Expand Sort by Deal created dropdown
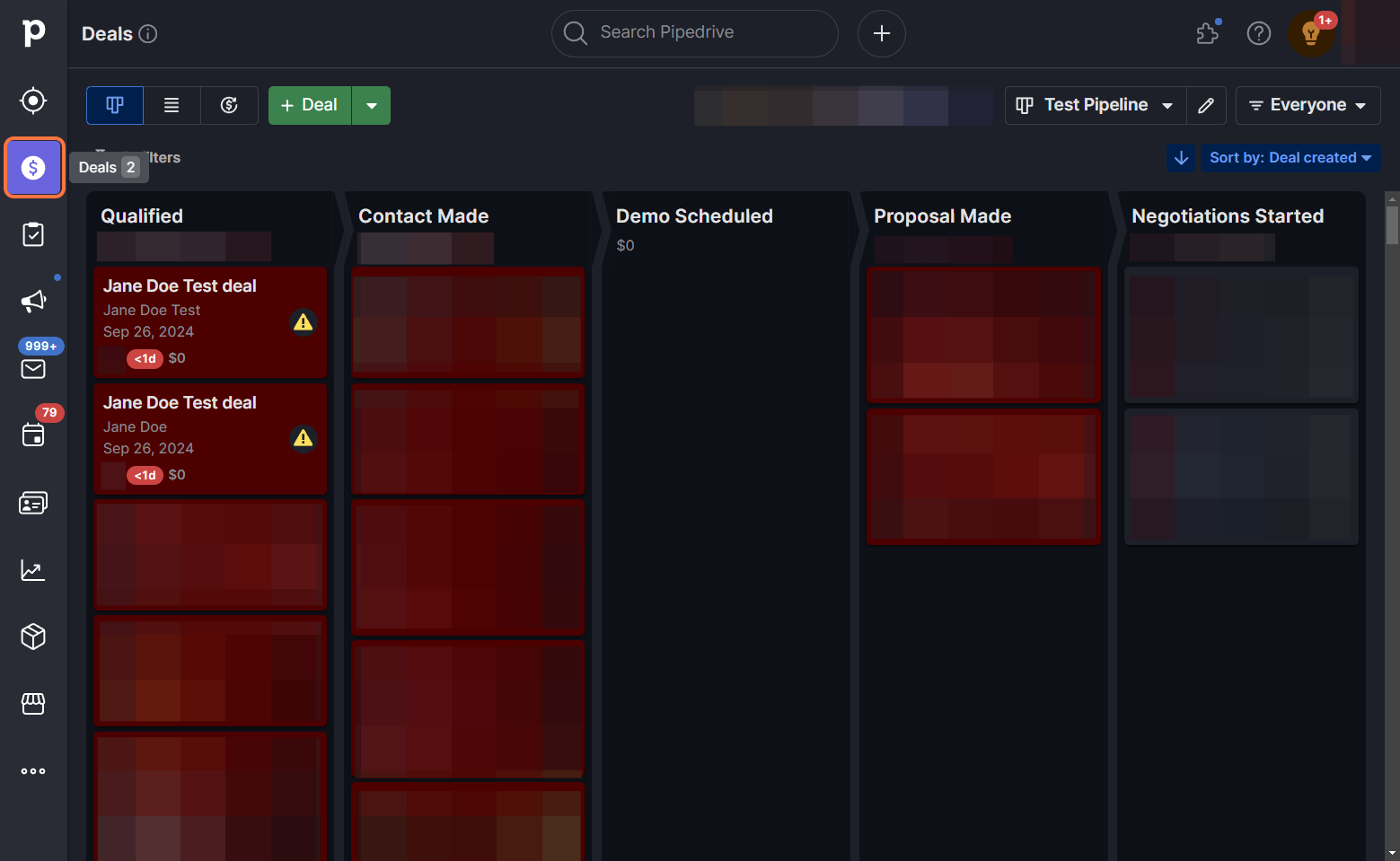Viewport: 1400px width, 861px height. tap(1290, 158)
